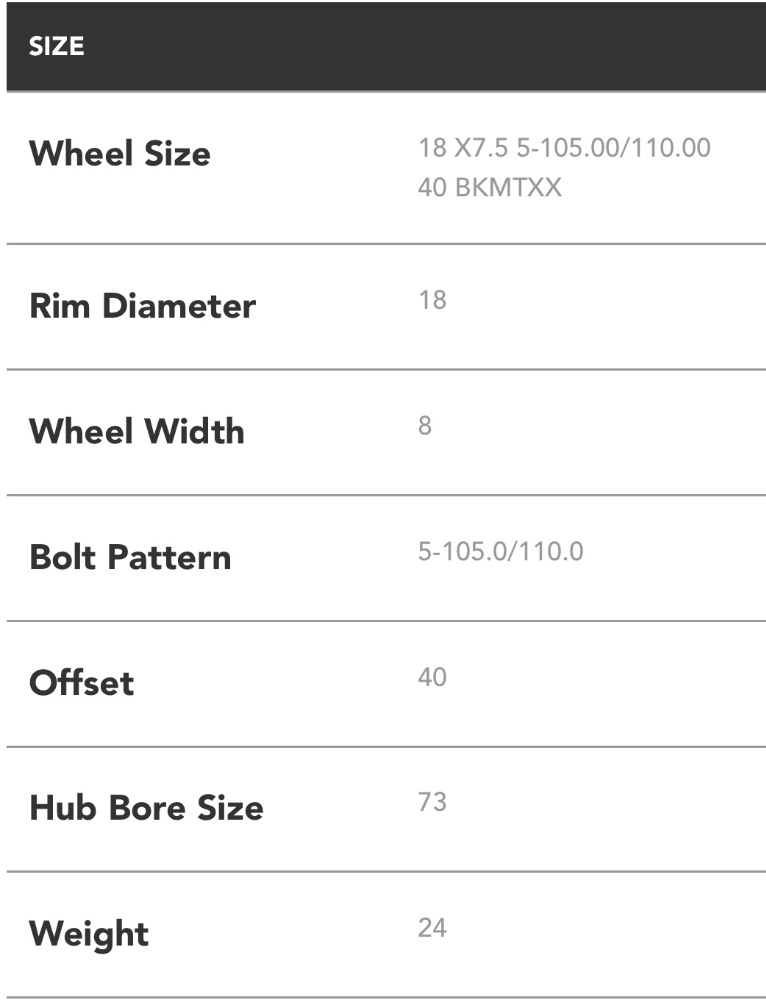Click the '40 BKMTXX' text line
766x1000 pixels.
click(x=489, y=187)
